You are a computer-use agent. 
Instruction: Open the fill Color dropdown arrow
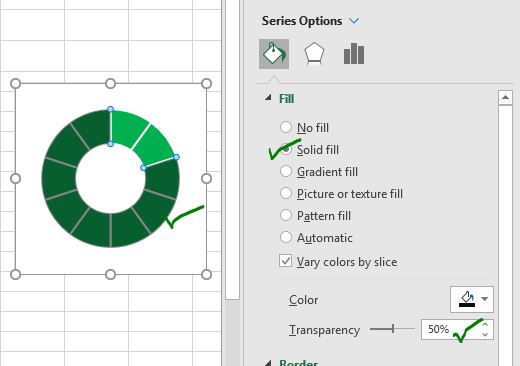pyautogui.click(x=485, y=299)
